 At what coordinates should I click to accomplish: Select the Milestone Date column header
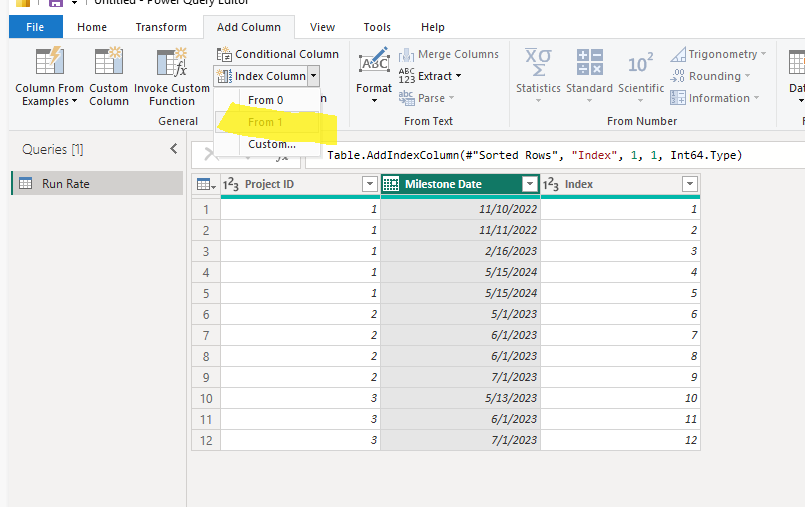pos(461,184)
